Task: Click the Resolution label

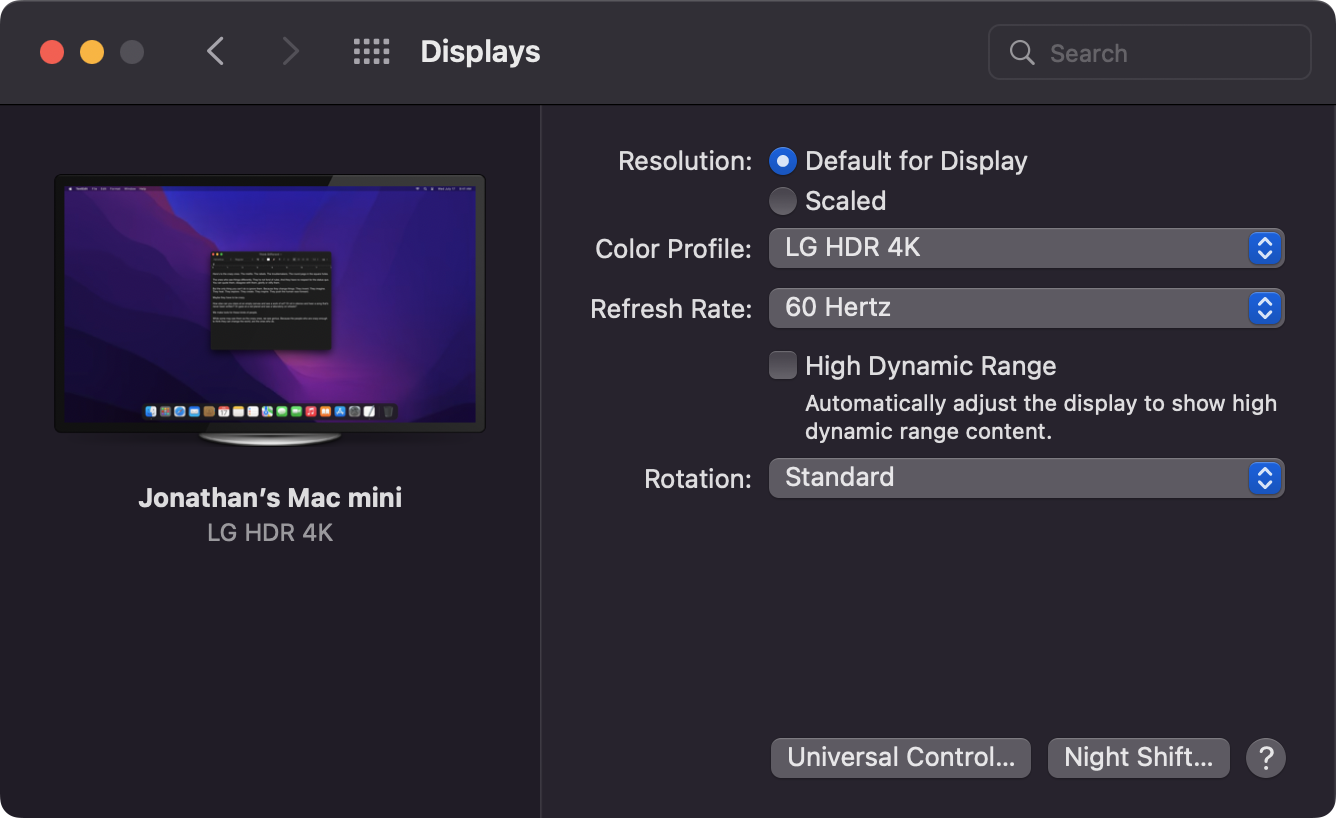Action: [x=685, y=161]
